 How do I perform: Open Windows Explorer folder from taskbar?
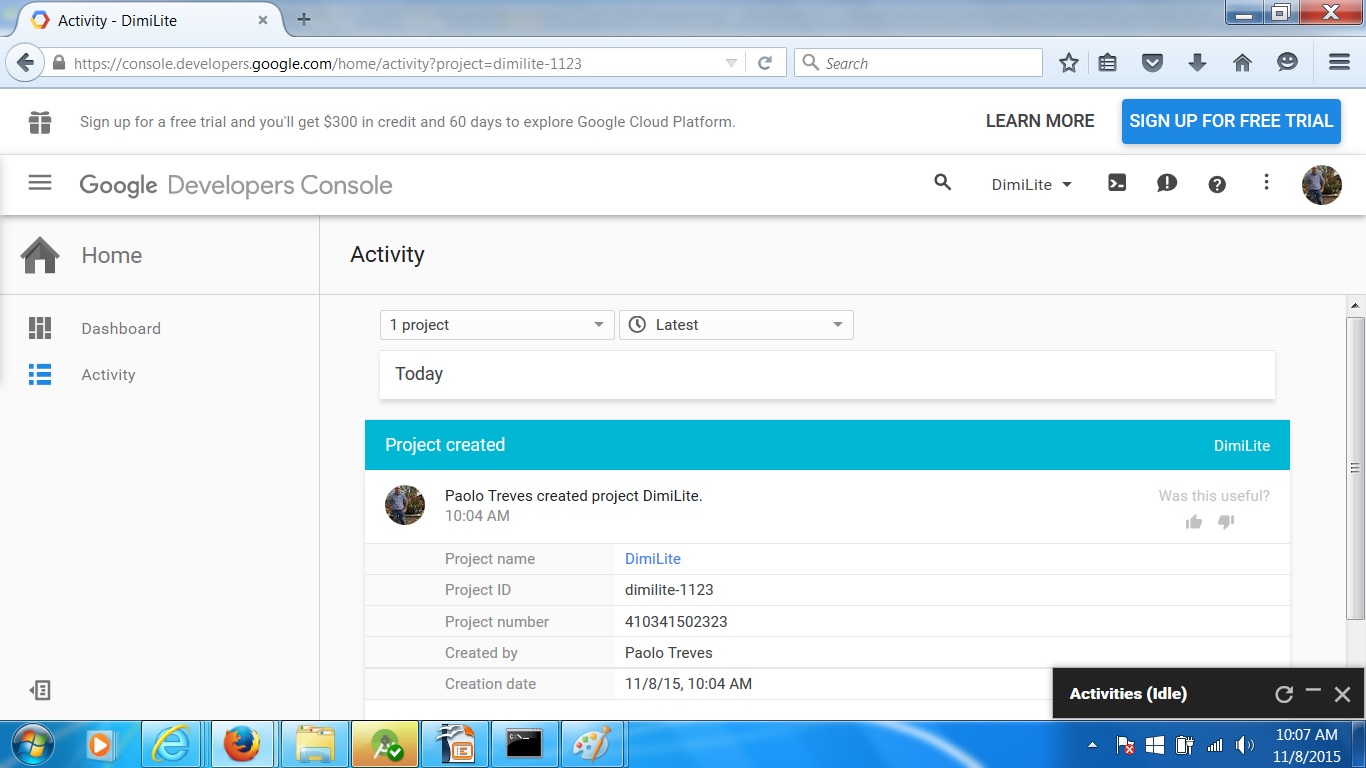[315, 745]
